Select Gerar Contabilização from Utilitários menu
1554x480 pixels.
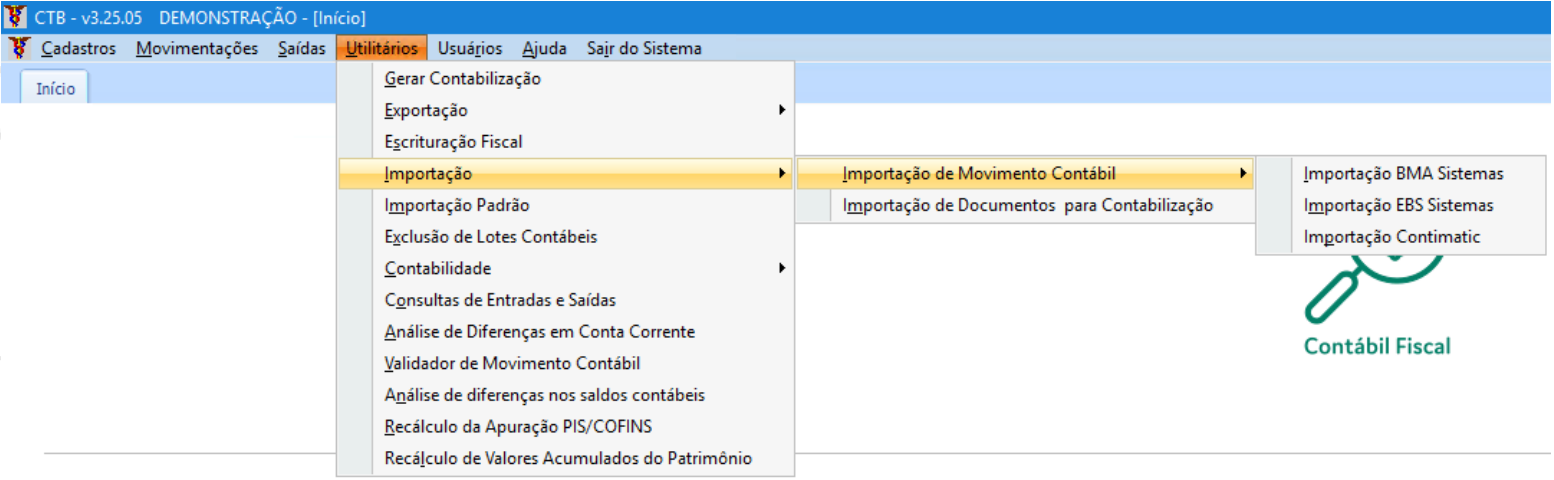tap(462, 79)
